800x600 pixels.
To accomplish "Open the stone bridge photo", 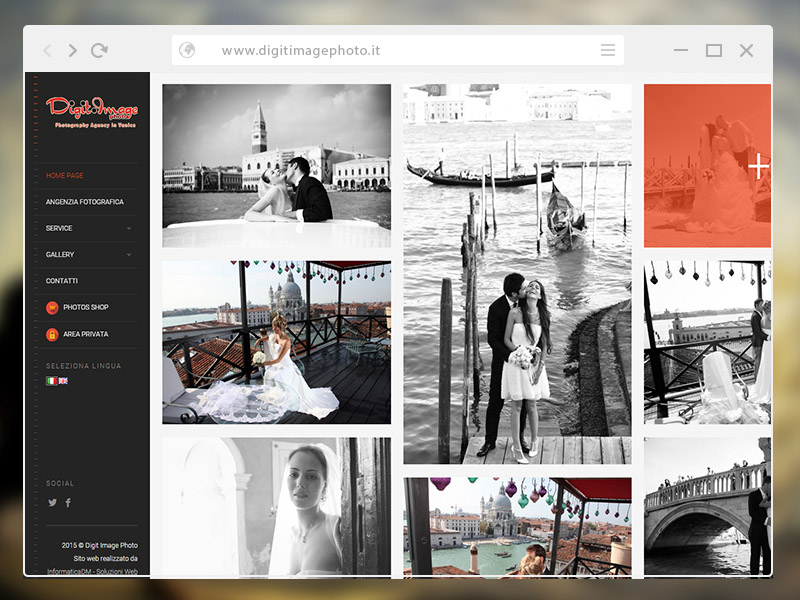I will [707, 507].
